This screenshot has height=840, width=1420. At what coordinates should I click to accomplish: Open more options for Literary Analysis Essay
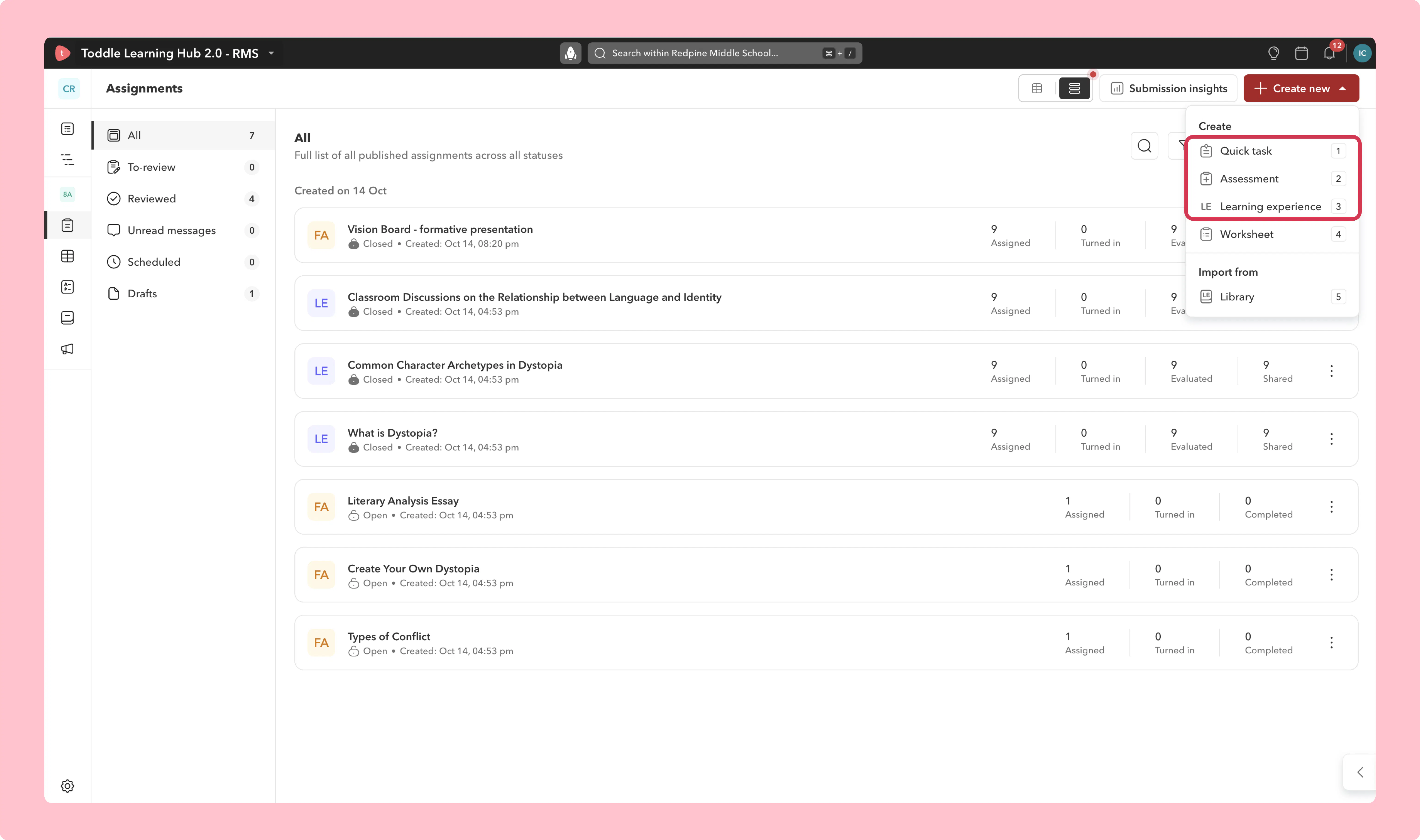[x=1332, y=507]
